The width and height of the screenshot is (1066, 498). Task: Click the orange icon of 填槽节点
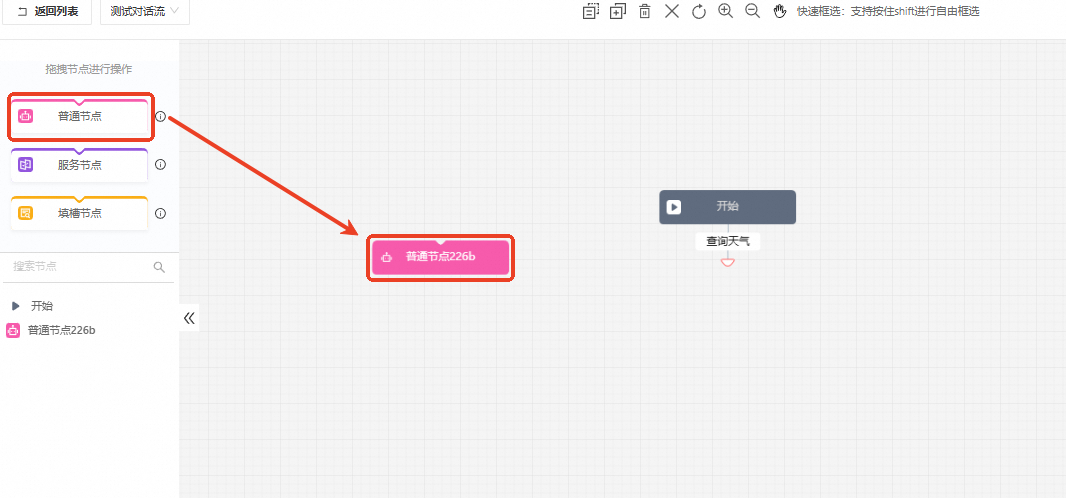coord(25,213)
